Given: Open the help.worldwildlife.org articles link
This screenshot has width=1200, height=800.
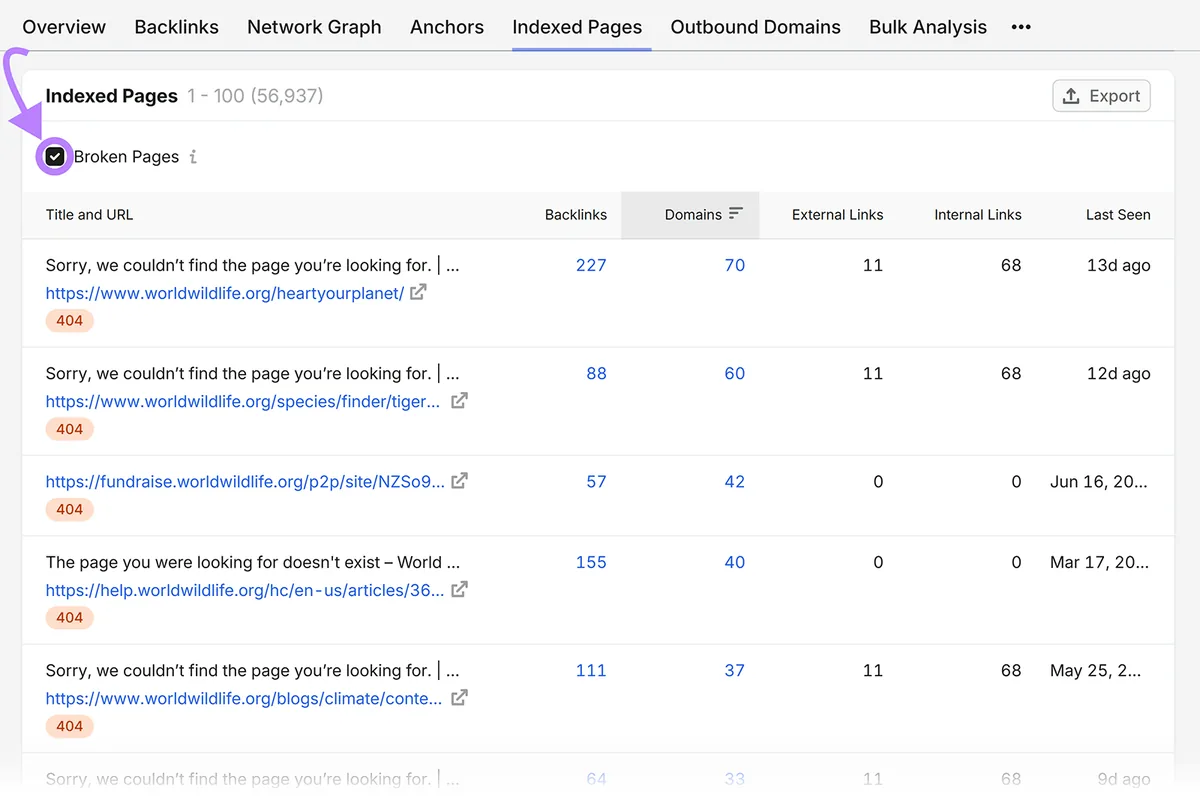Looking at the screenshot, I should 245,590.
